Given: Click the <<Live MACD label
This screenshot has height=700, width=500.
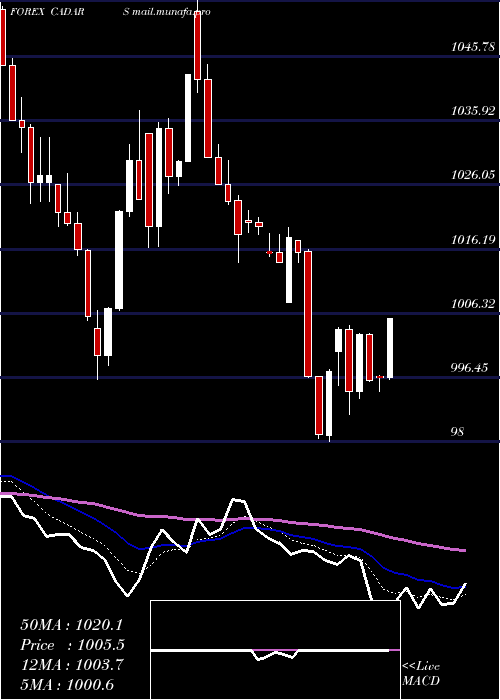Looking at the screenshot, I should [x=421, y=673].
